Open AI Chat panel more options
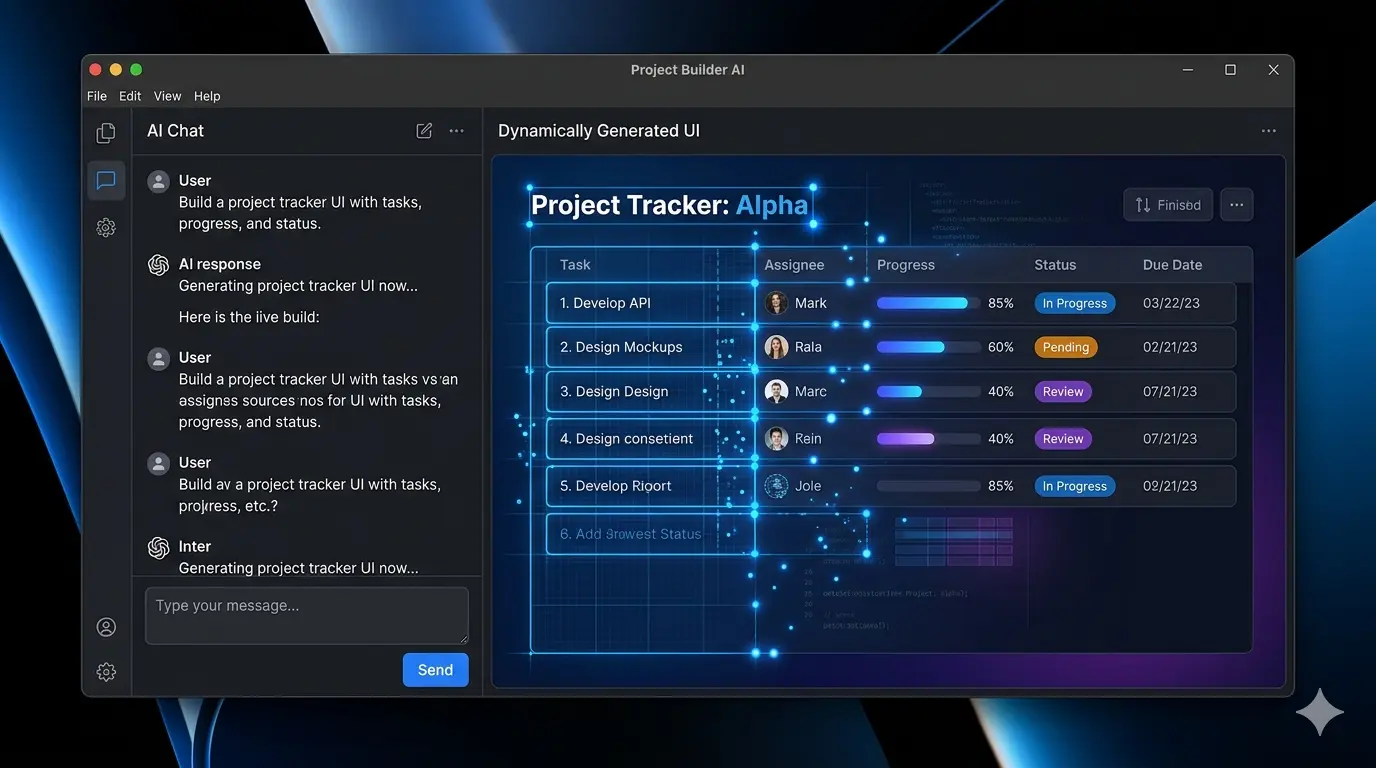1376x768 pixels. click(x=457, y=131)
